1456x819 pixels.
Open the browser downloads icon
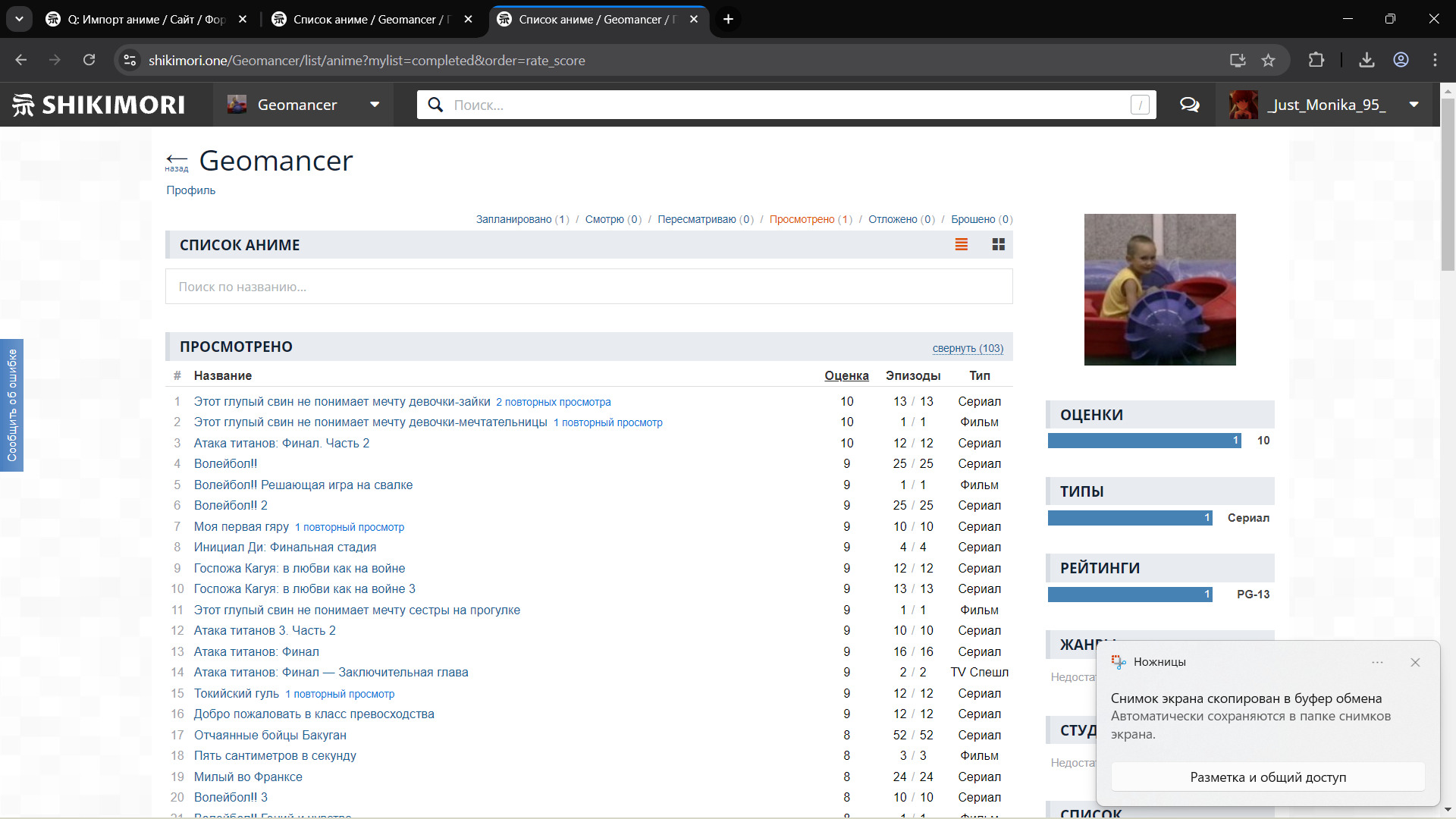[x=1367, y=60]
